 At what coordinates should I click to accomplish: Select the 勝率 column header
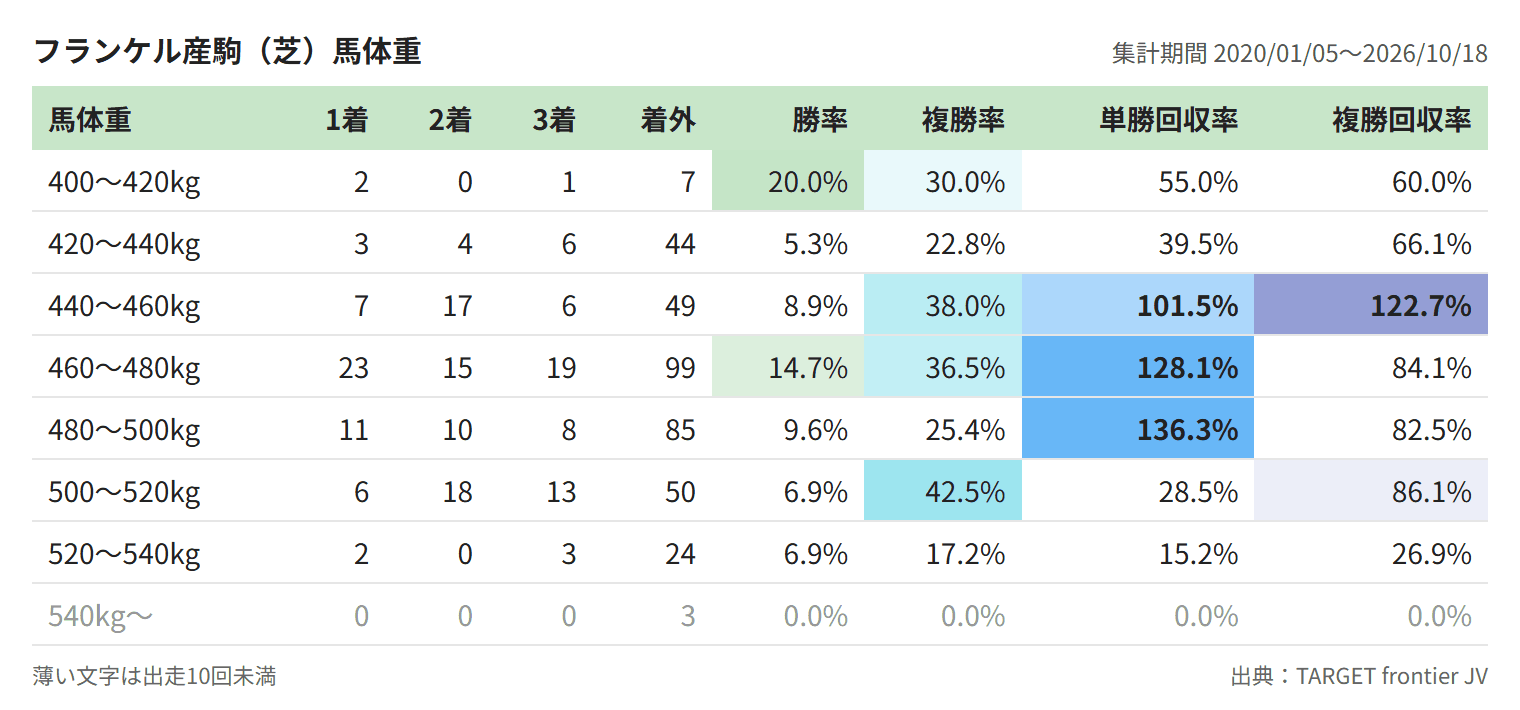(x=820, y=119)
